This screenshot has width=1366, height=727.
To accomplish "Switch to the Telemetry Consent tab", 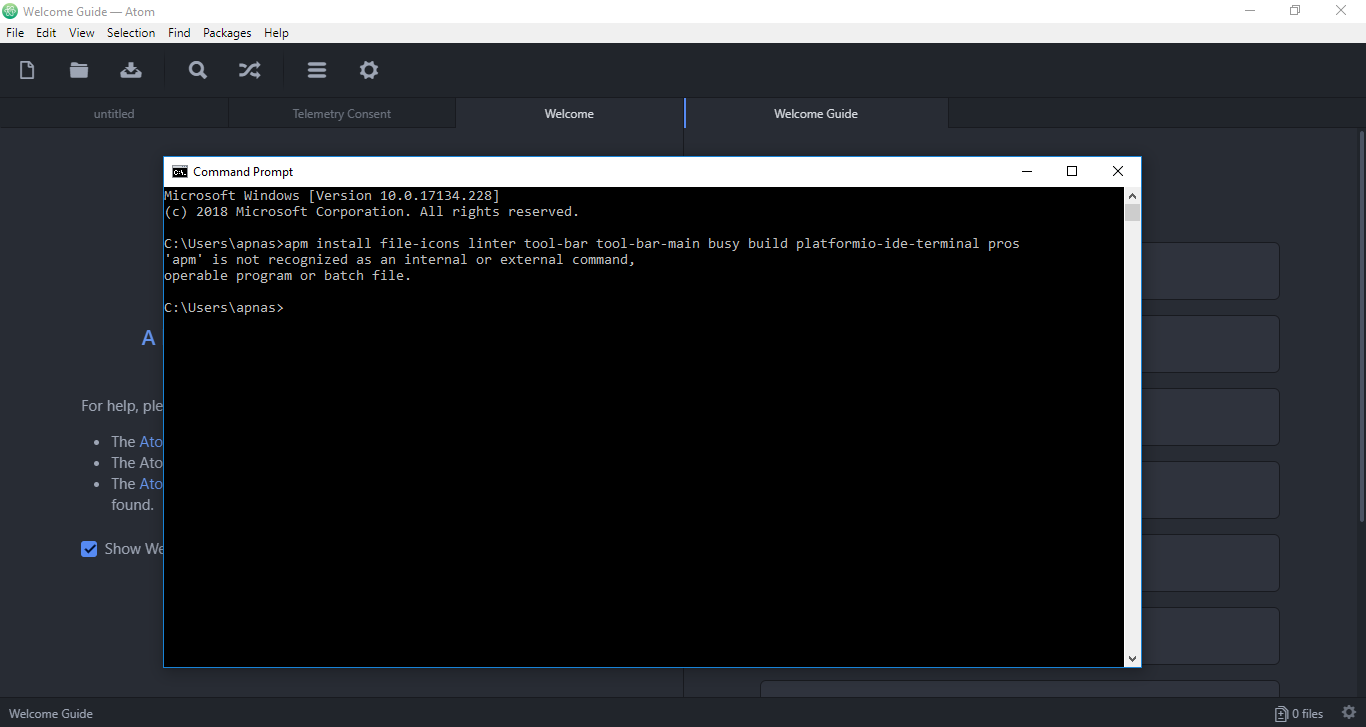I will 342,113.
